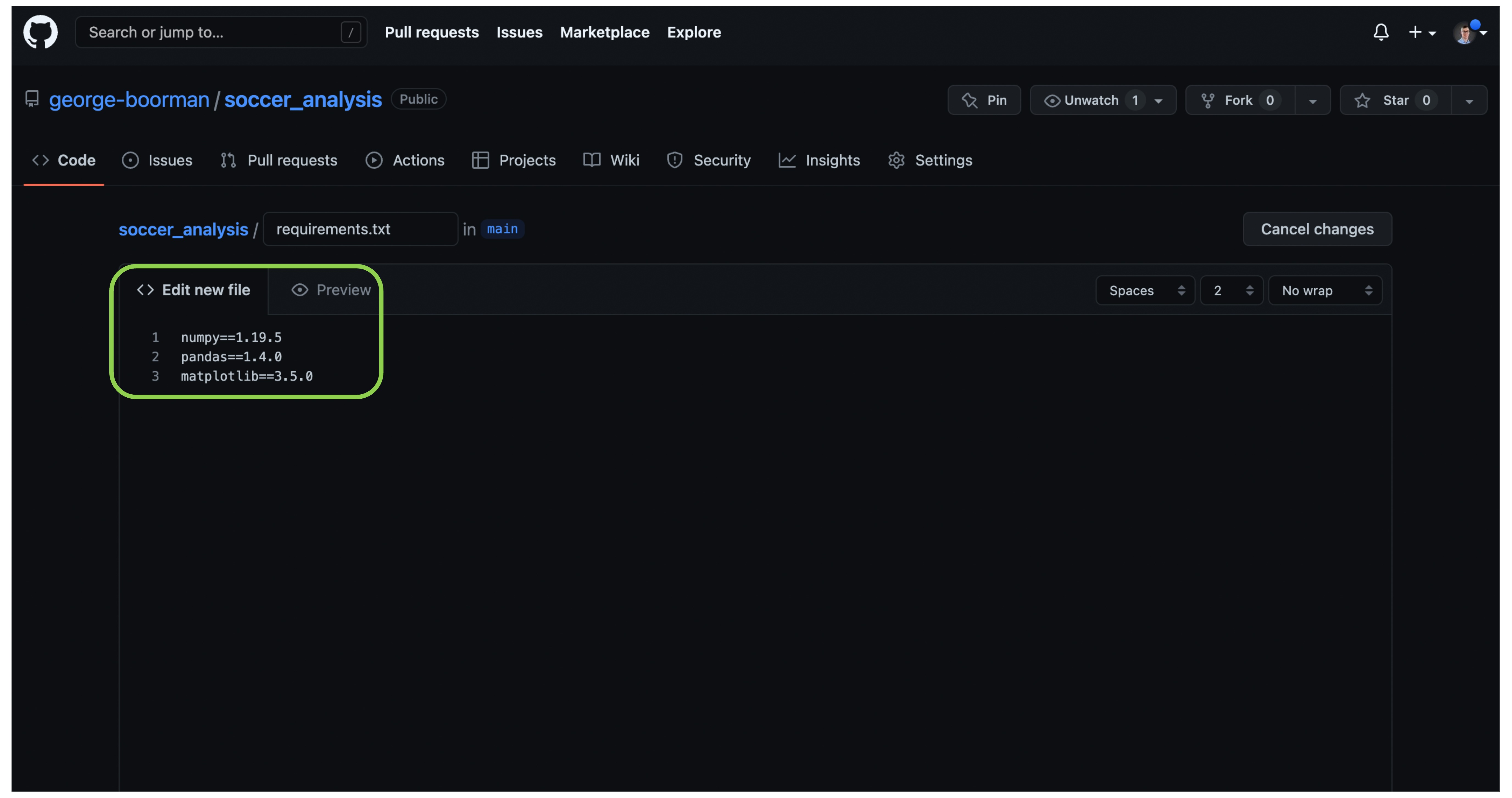Switch to the repository Issues tab
The width and height of the screenshot is (1512, 798).
(x=157, y=160)
